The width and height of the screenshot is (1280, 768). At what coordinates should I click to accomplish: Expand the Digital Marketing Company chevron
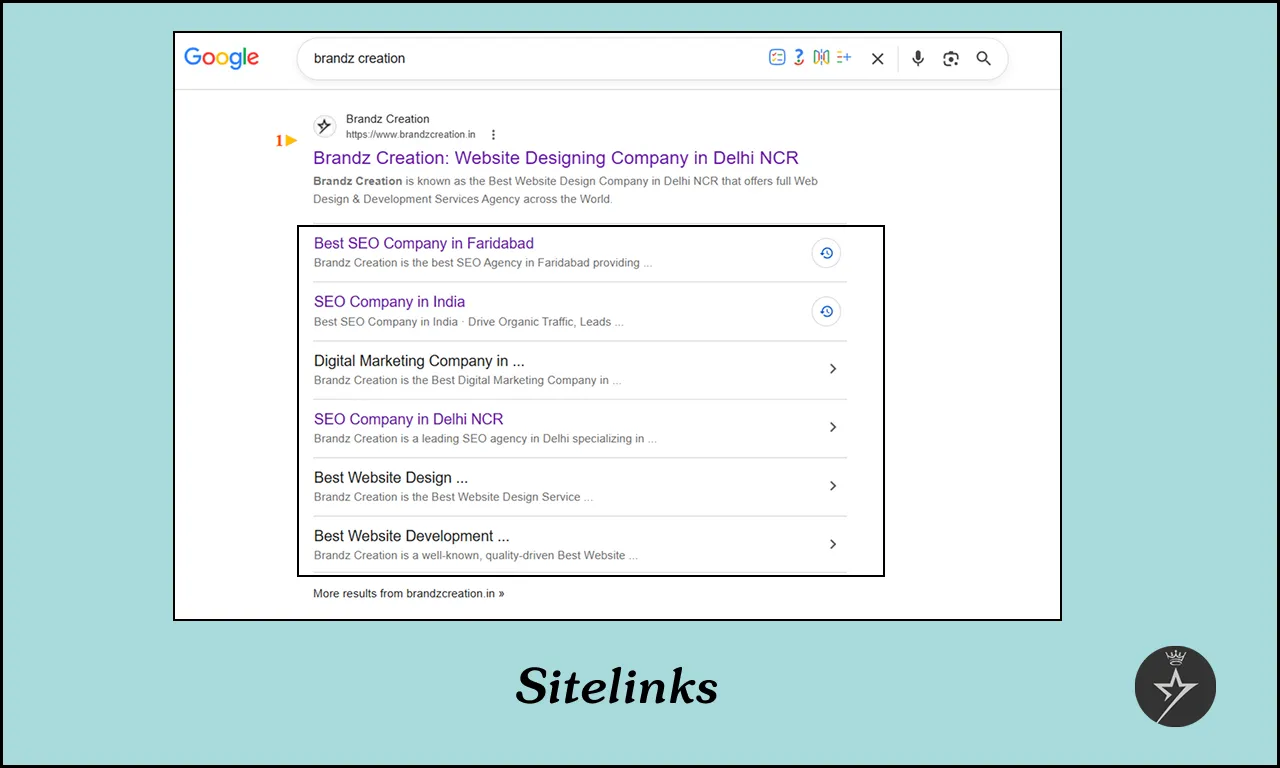point(833,369)
